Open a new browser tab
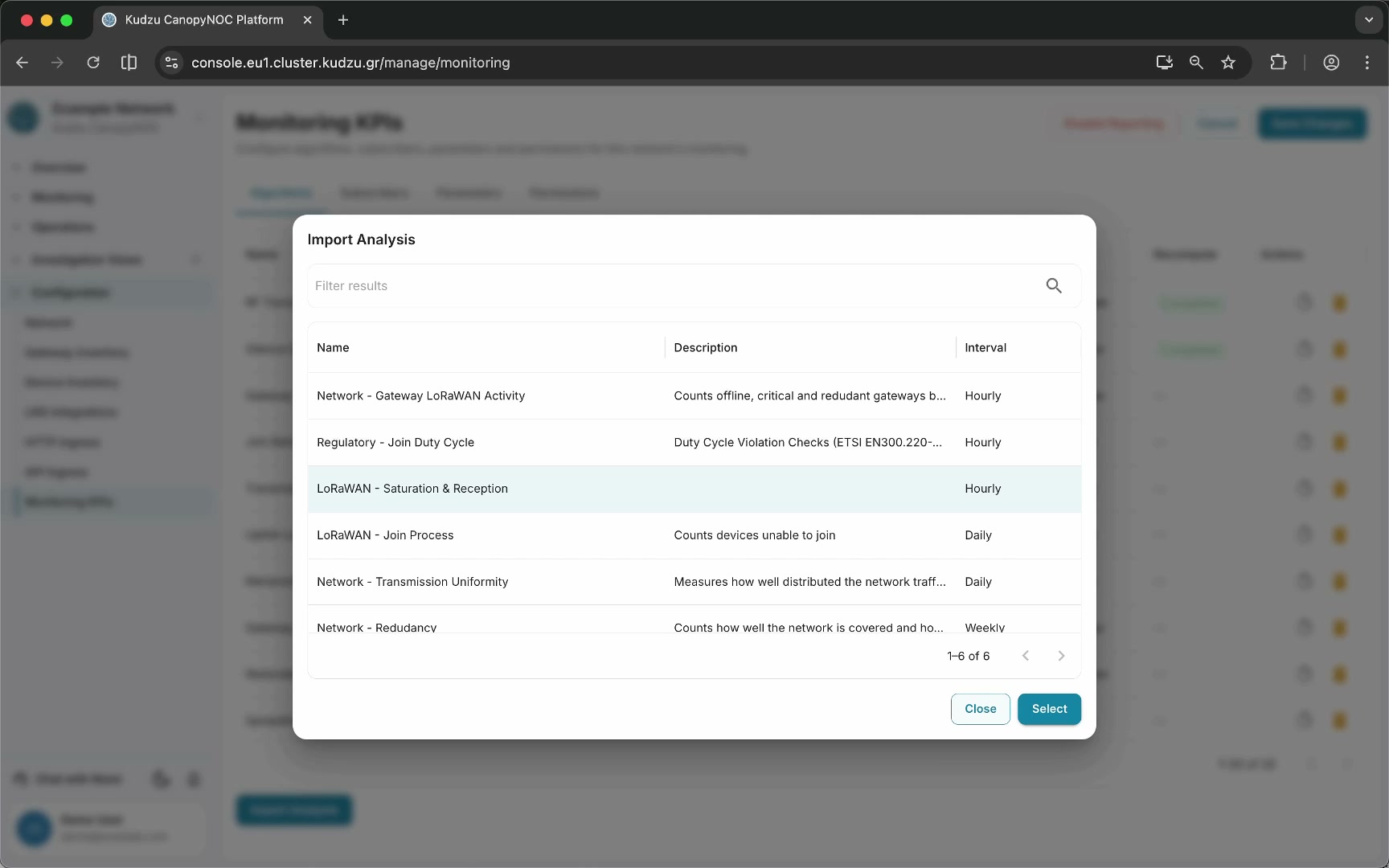The image size is (1389, 868). pos(343,20)
